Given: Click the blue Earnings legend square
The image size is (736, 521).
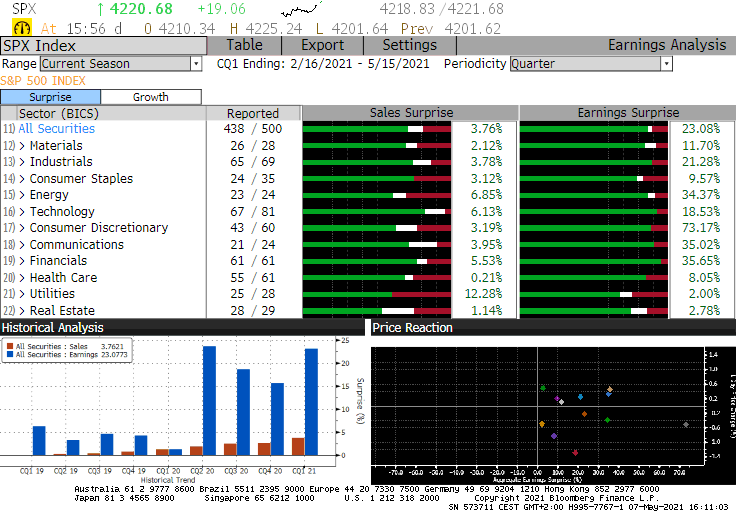Looking at the screenshot, I should 10,354.
